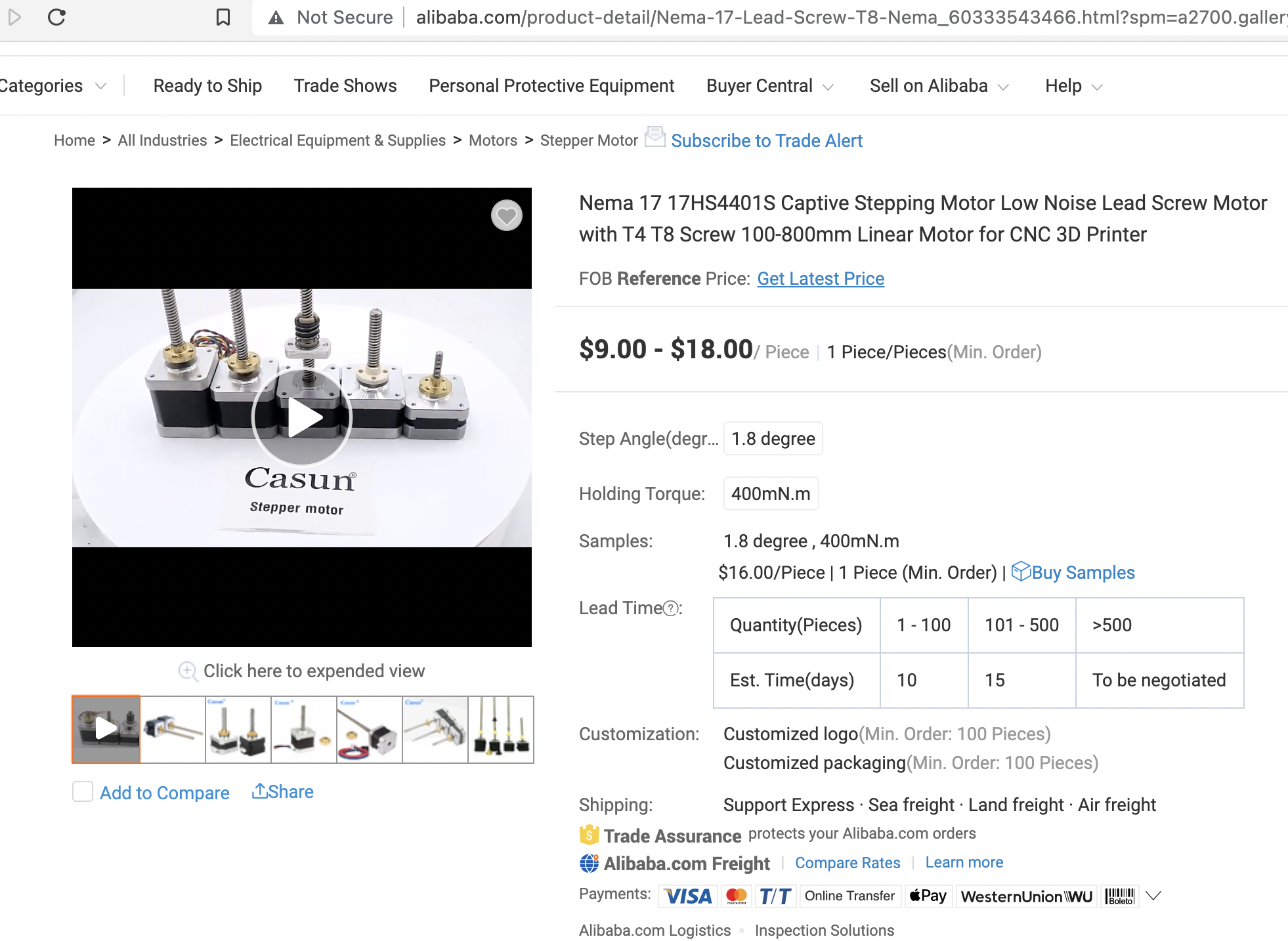
Task: Reload the page with the refresh icon
Action: (x=57, y=17)
